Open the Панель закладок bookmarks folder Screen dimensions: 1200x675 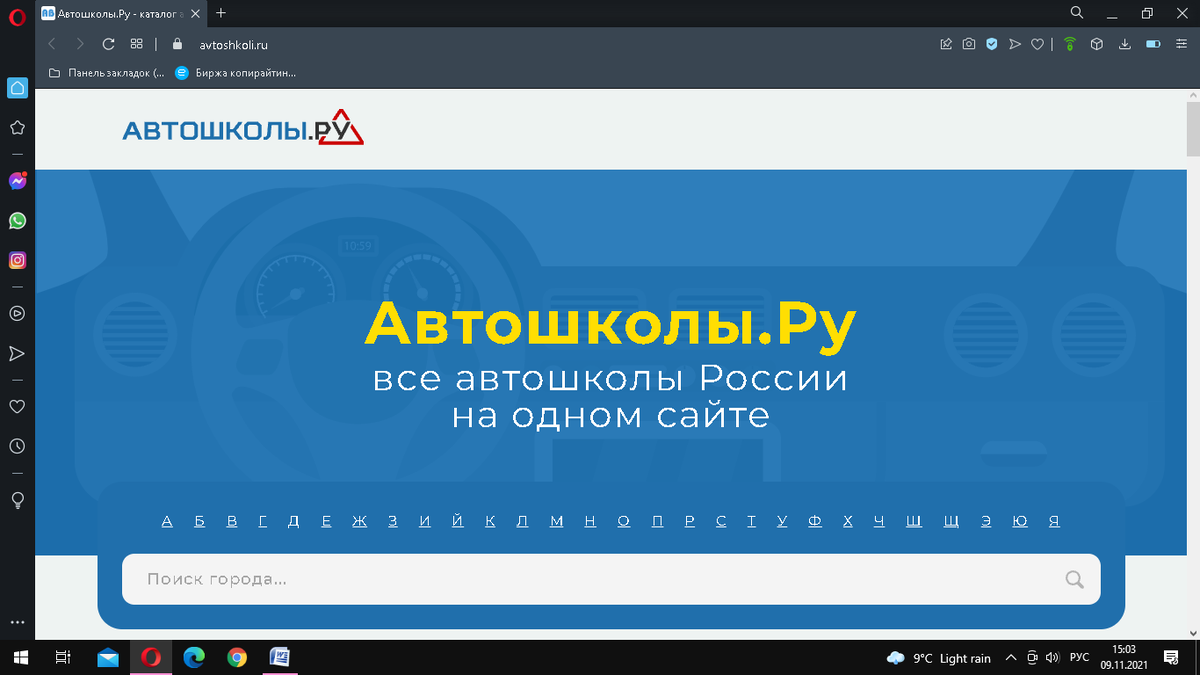coord(107,72)
